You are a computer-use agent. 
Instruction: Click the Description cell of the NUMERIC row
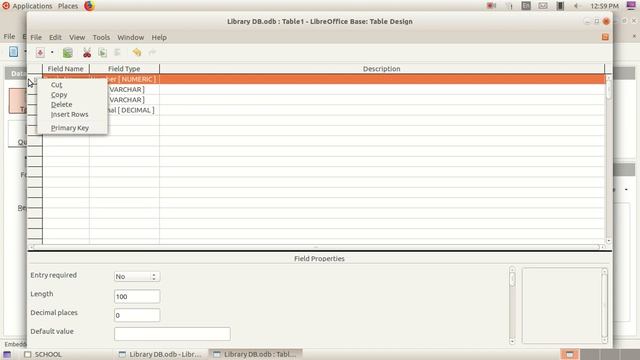pyautogui.click(x=382, y=79)
